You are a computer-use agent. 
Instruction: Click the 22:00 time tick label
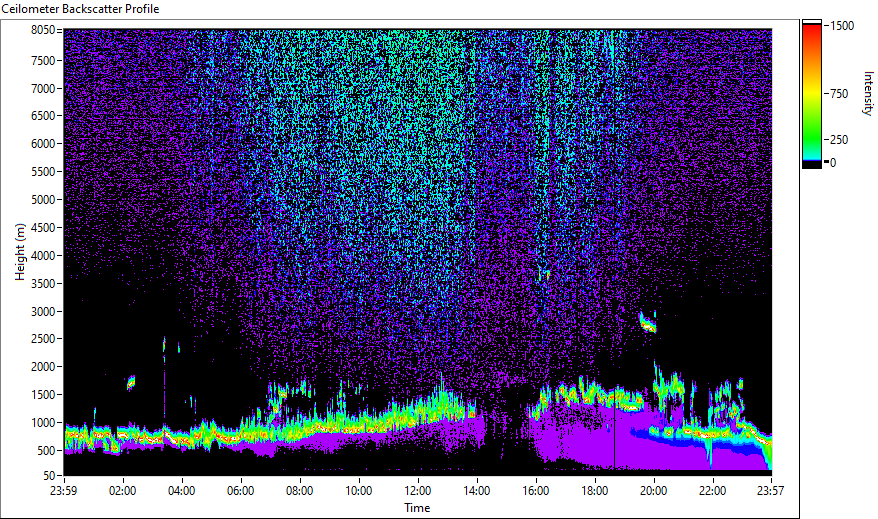tap(713, 491)
